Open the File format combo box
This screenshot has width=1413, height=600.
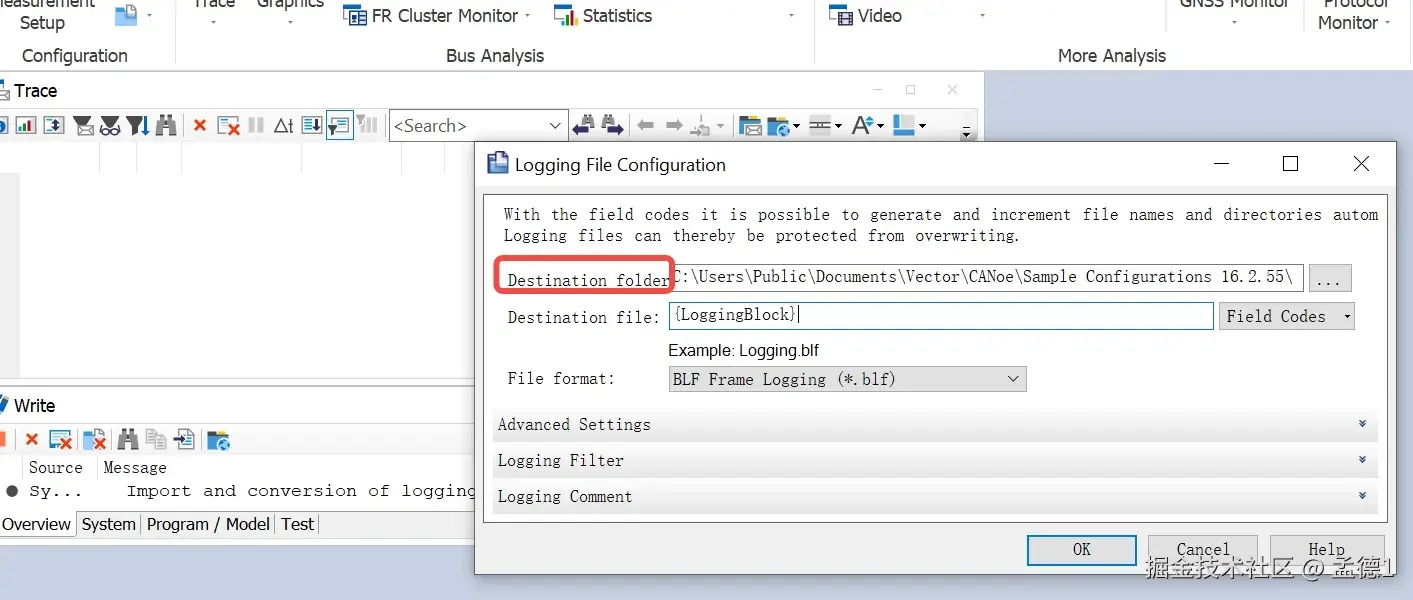(848, 379)
